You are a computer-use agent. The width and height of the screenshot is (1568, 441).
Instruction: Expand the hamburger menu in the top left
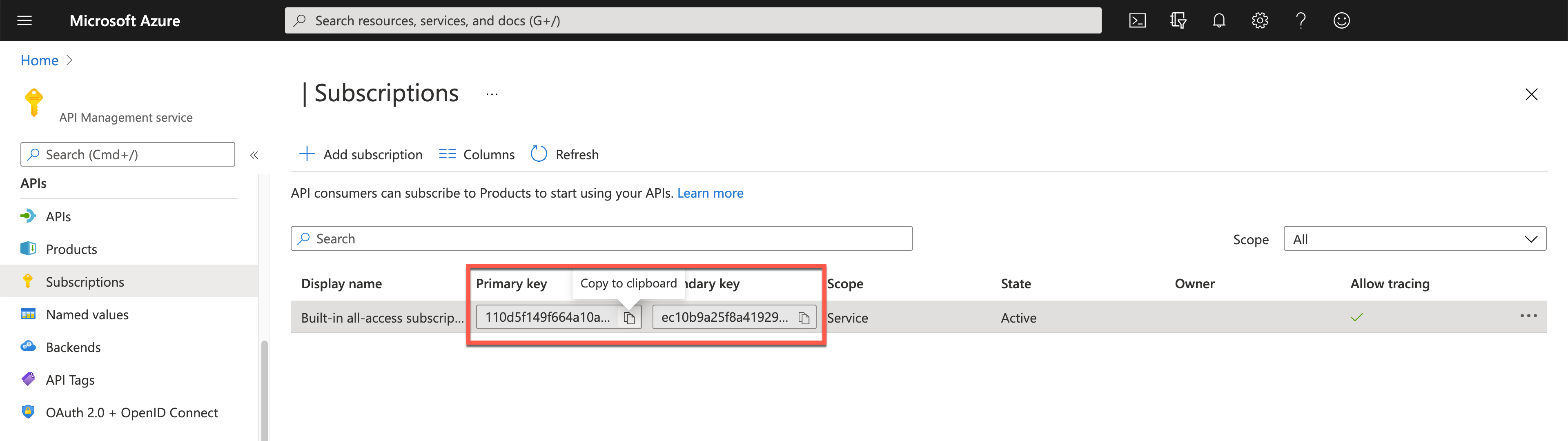pos(27,20)
